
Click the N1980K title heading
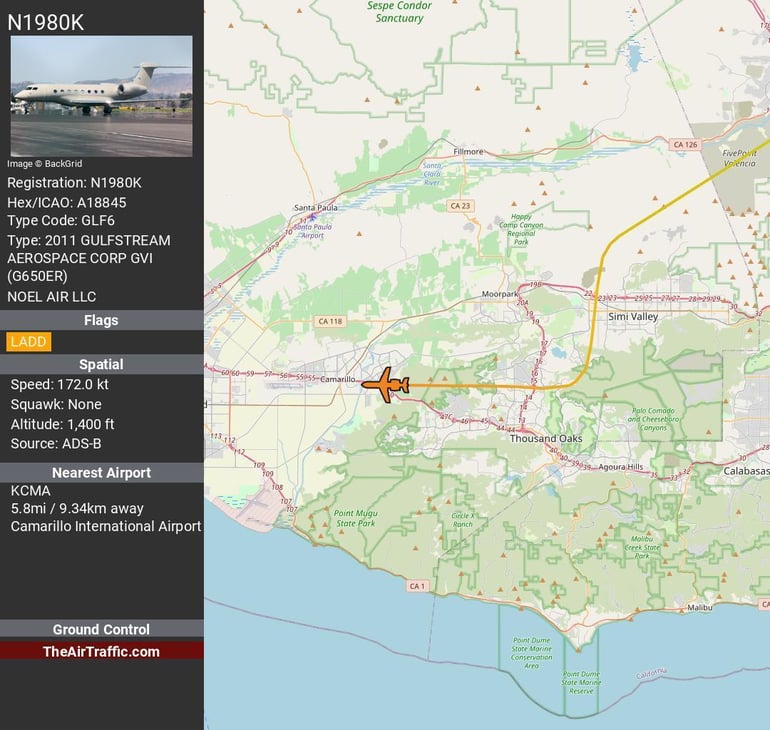pos(45,23)
